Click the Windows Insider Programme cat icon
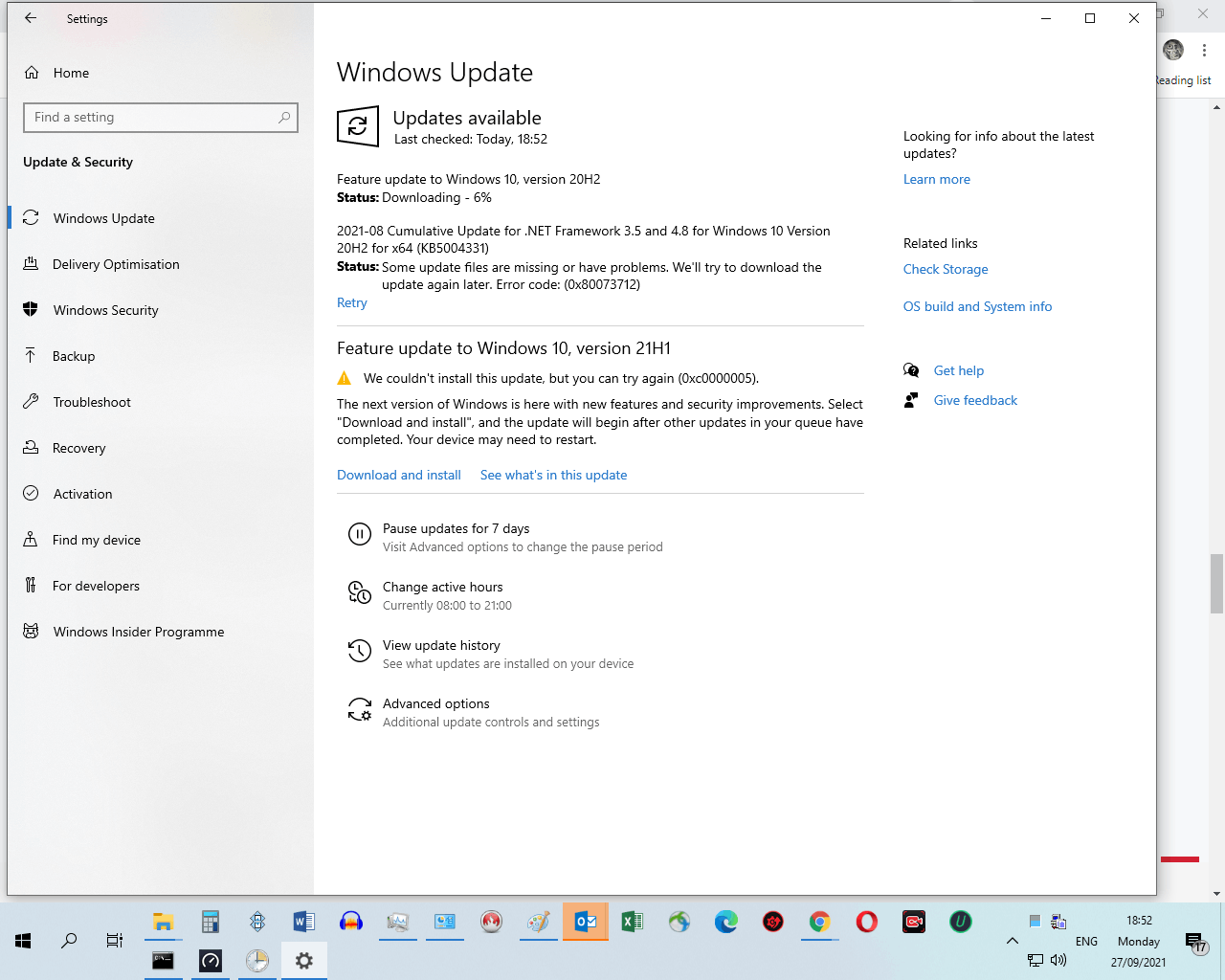 [x=31, y=632]
